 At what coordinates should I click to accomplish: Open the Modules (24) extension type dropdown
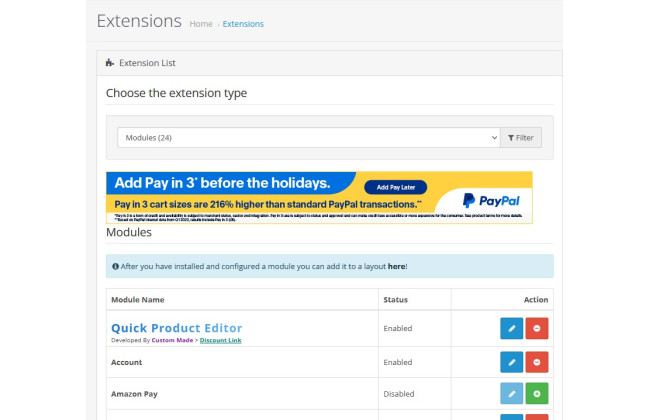(309, 138)
